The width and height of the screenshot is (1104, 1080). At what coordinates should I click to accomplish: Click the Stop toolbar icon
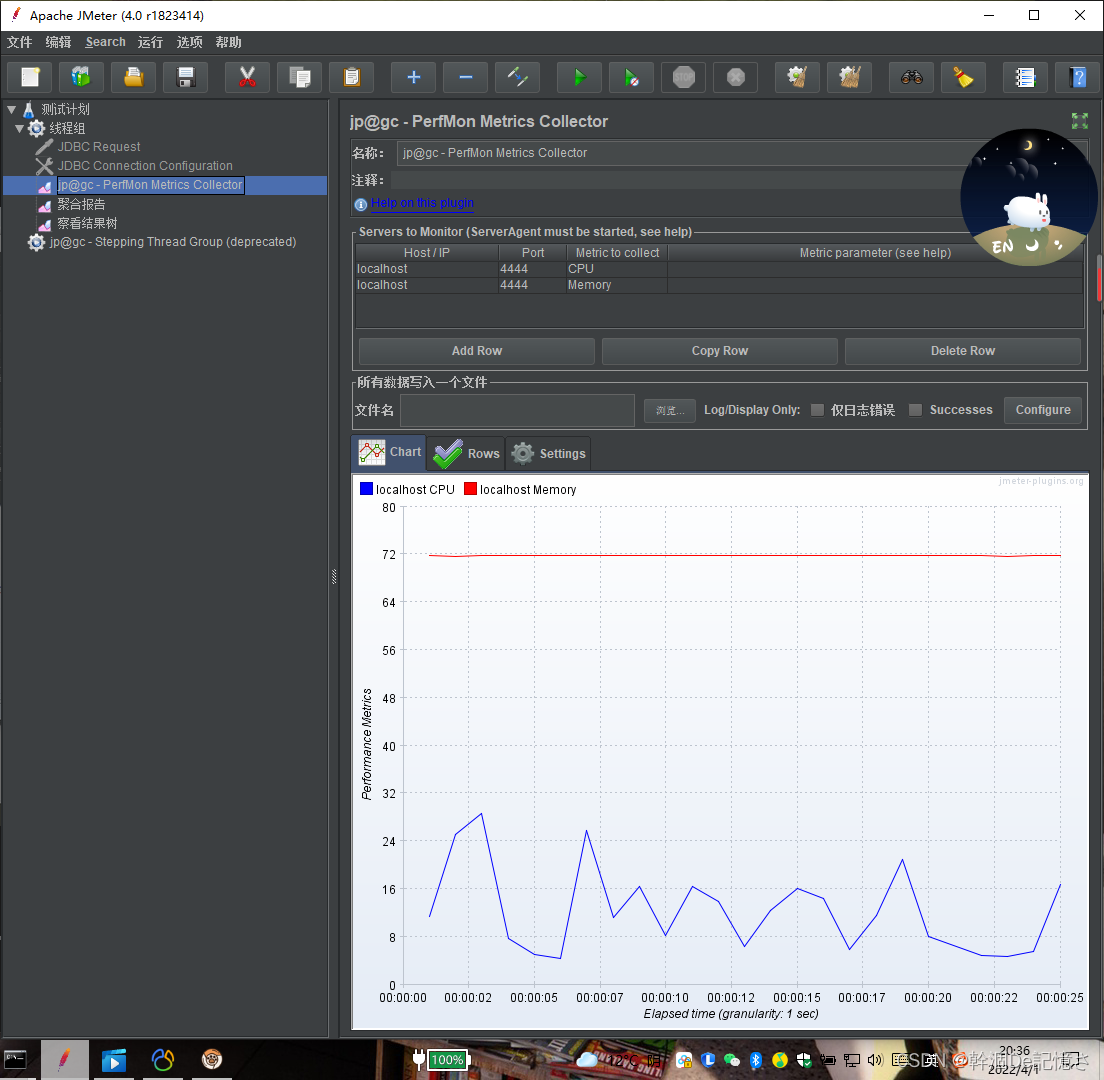click(684, 77)
